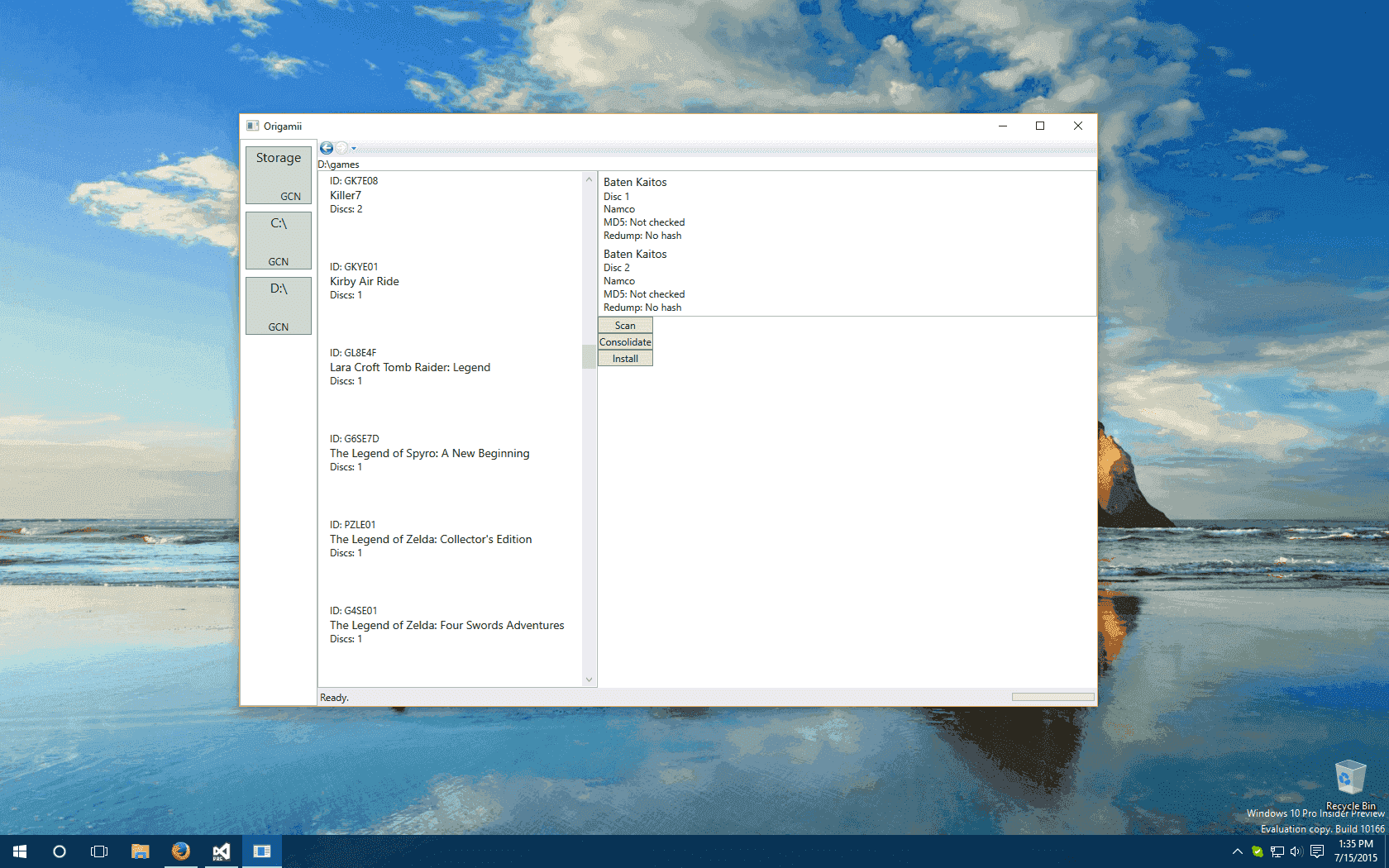1389x868 pixels.
Task: Click the Install button
Action: [x=625, y=359]
